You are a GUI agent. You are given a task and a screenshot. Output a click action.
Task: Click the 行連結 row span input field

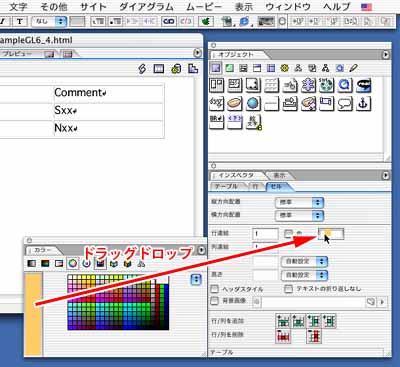(265, 234)
